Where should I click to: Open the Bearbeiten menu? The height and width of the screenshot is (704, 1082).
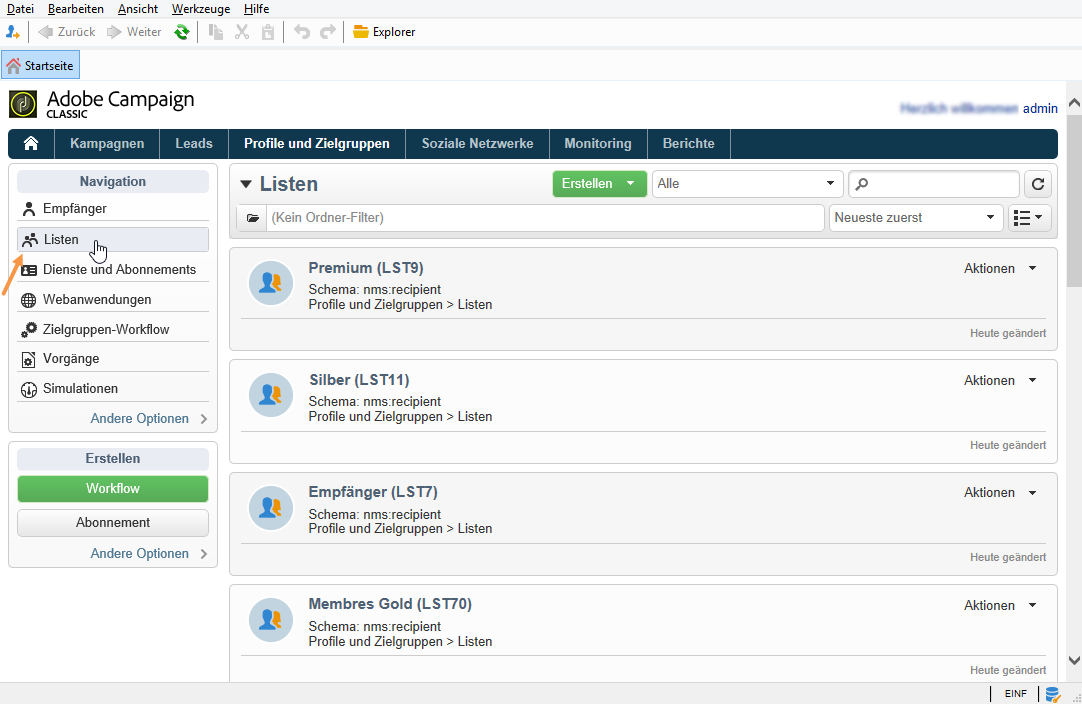click(x=76, y=9)
